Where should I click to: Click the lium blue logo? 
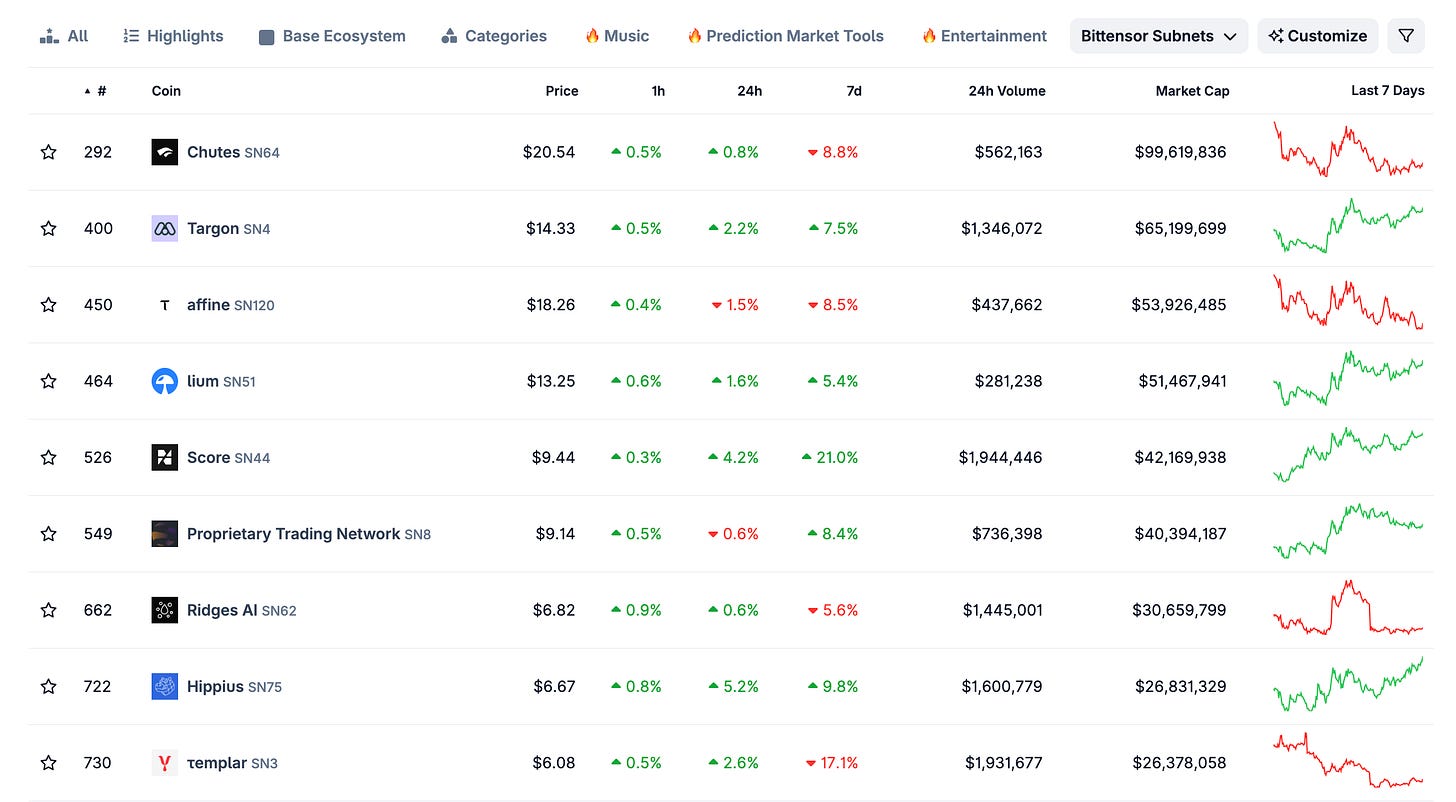click(165, 381)
